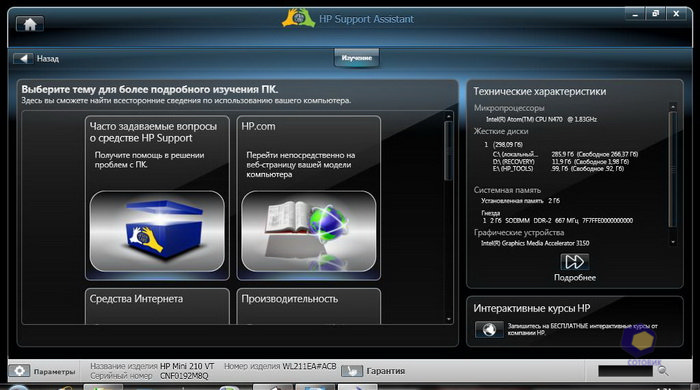Click the 'D:\ (RECOVERY)' disk row
The height and width of the screenshot is (390, 700).
[561, 162]
